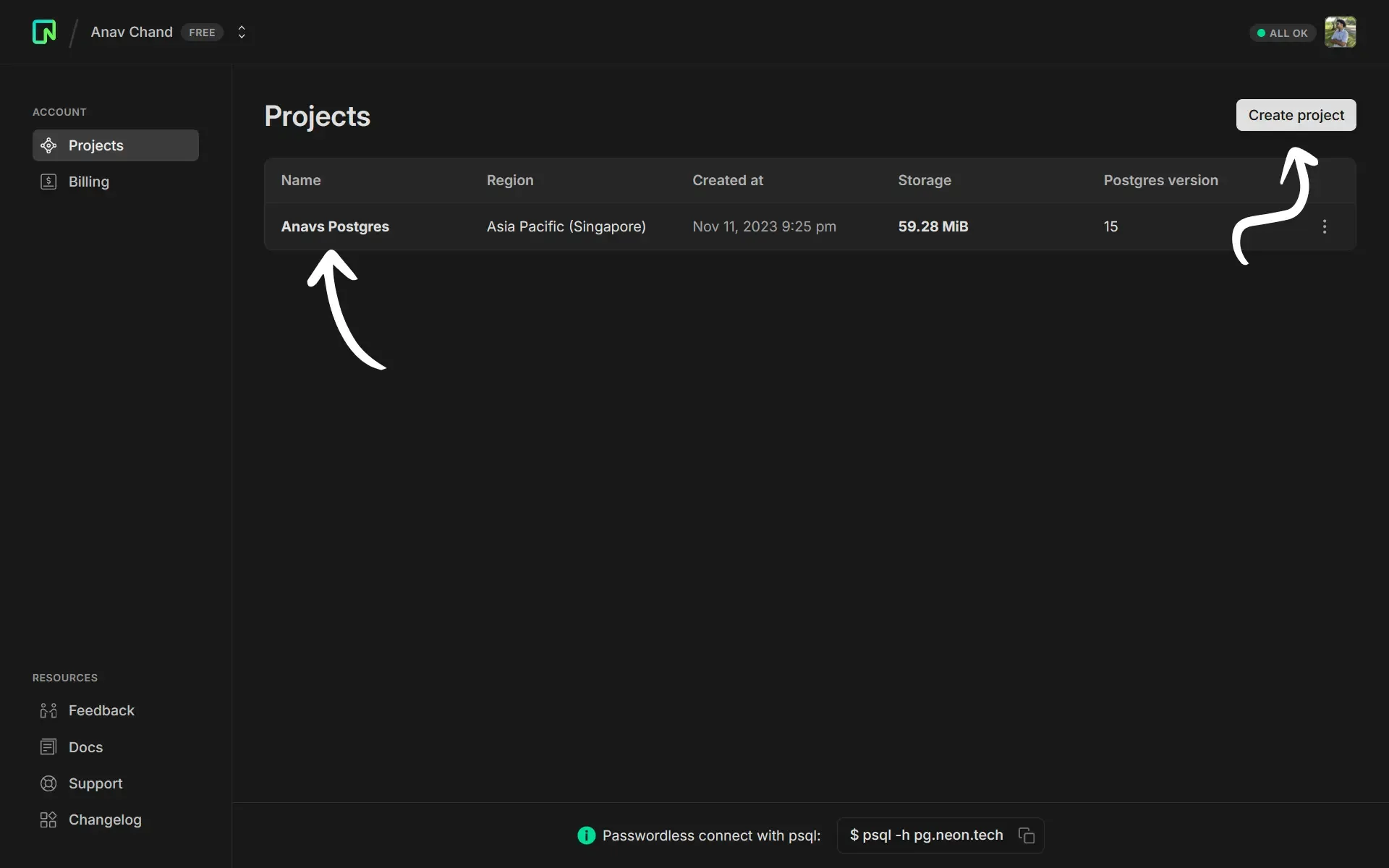The image size is (1389, 868).
Task: Open the profile avatar menu
Action: (x=1341, y=32)
